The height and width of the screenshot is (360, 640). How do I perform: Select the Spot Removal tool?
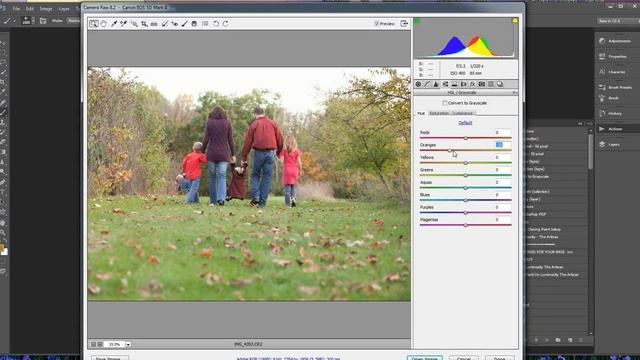tap(164, 24)
